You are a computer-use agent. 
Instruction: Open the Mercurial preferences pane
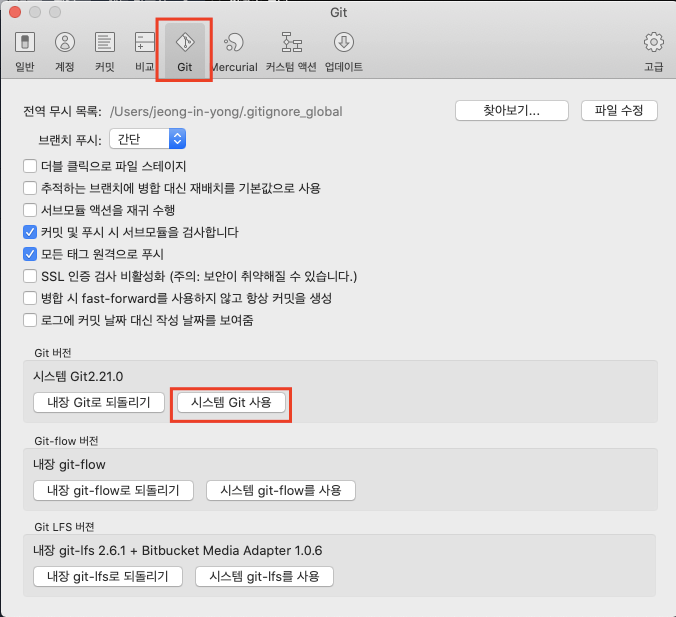[235, 51]
